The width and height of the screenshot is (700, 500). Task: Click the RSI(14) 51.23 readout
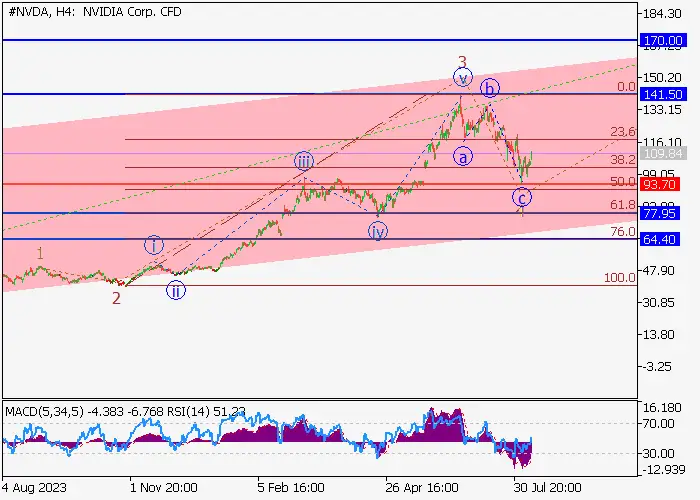(205, 411)
